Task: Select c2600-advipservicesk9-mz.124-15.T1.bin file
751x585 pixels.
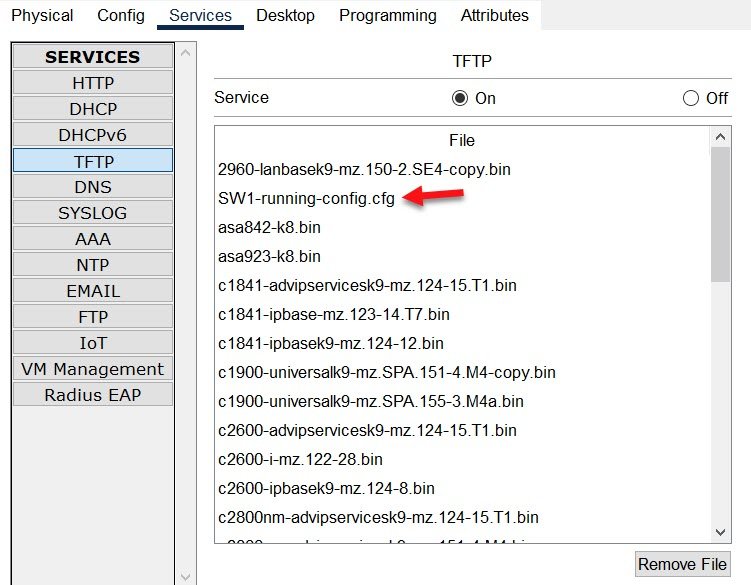Action: click(x=367, y=430)
